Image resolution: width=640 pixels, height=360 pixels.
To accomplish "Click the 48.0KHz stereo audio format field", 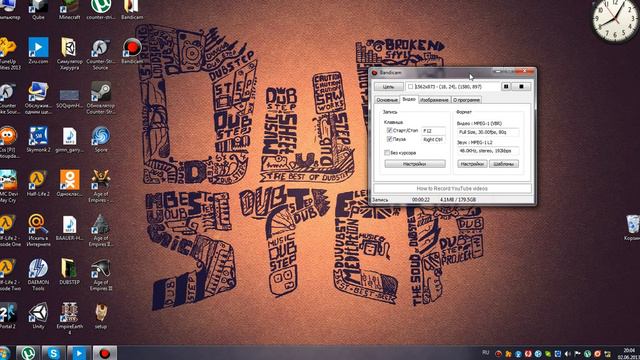I will coord(488,151).
